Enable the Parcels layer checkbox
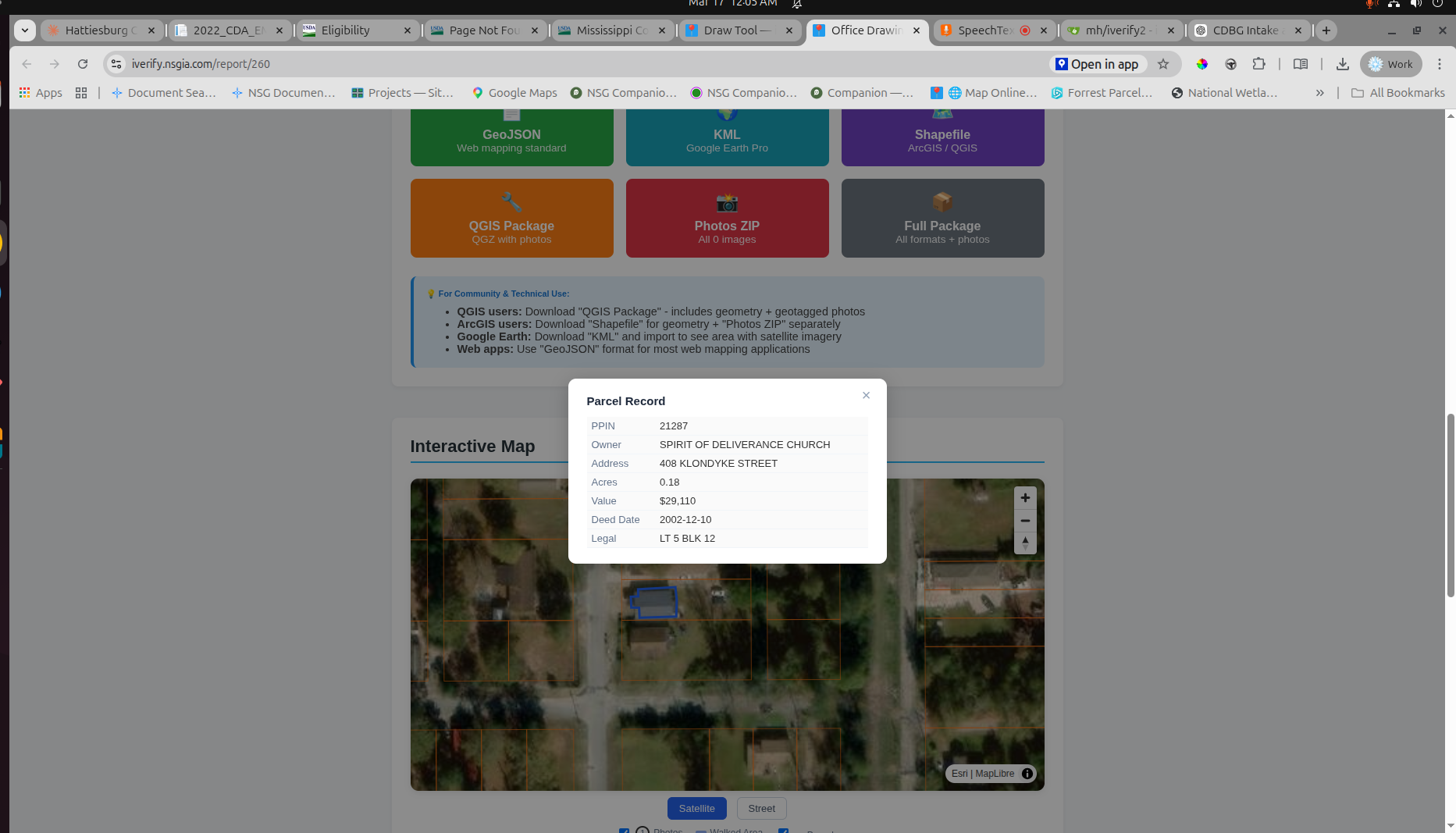The width and height of the screenshot is (1456, 833). [784, 831]
